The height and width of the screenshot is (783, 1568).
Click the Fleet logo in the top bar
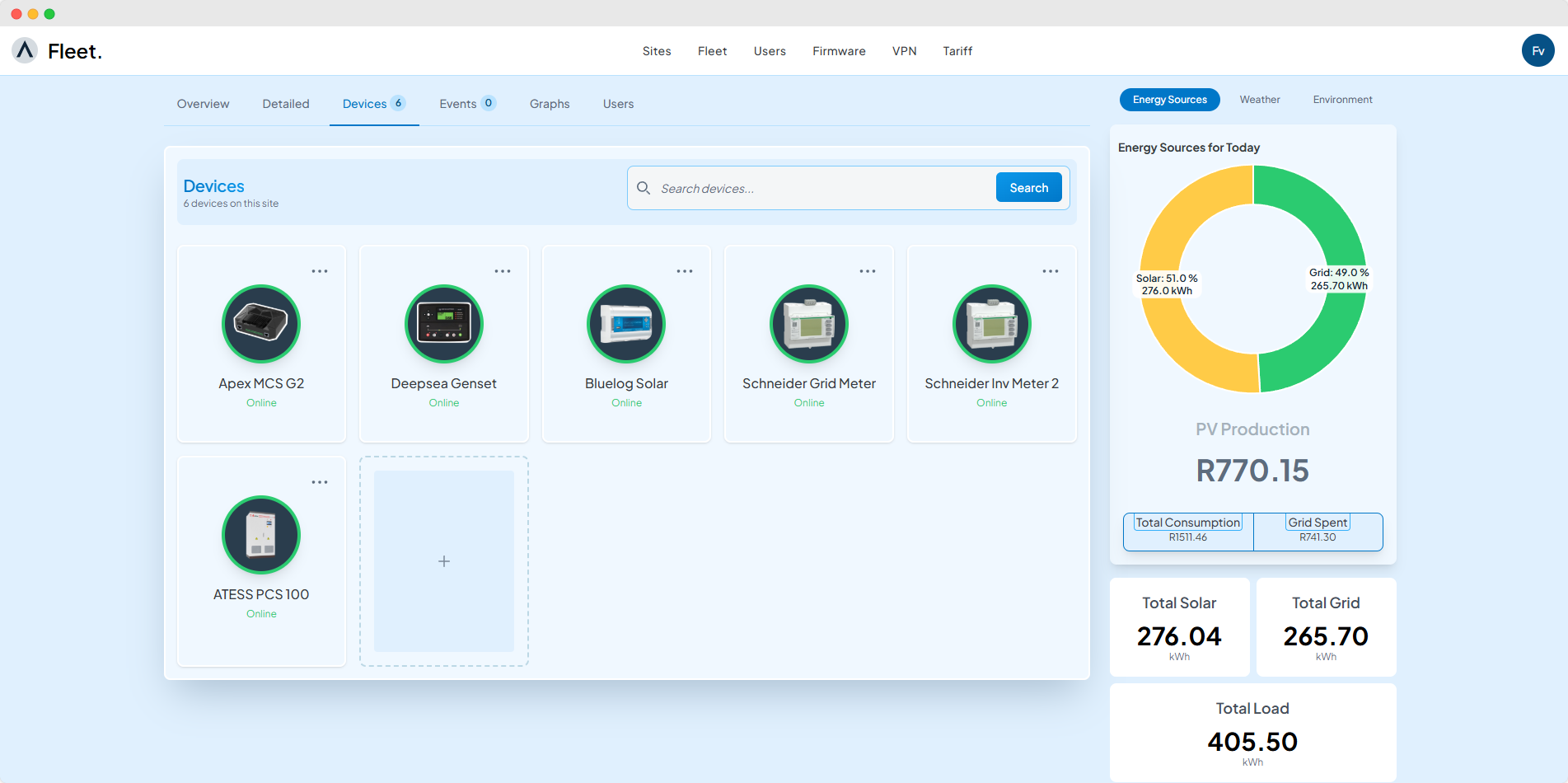click(56, 50)
